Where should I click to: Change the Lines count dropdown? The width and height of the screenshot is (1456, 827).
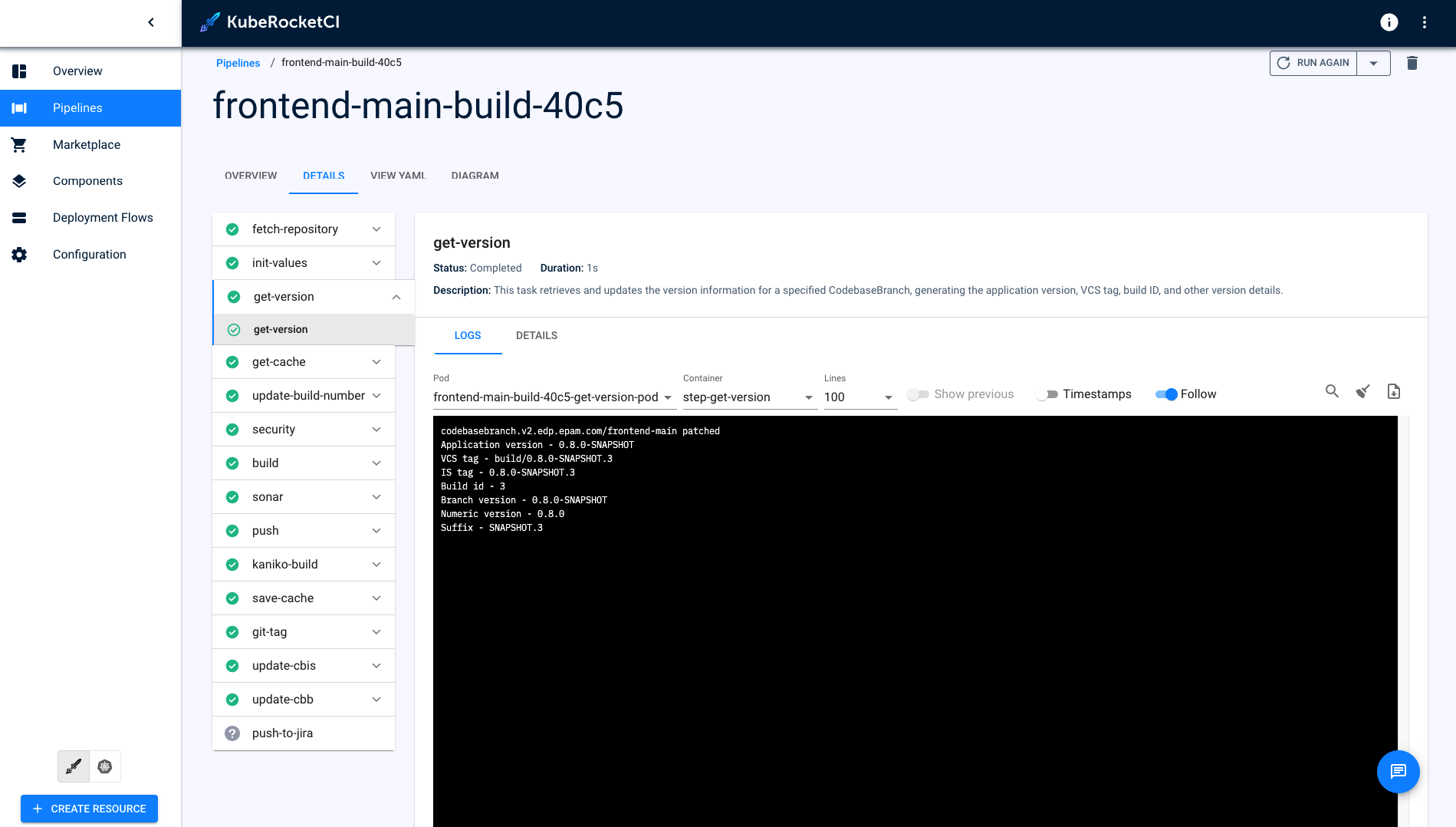860,397
